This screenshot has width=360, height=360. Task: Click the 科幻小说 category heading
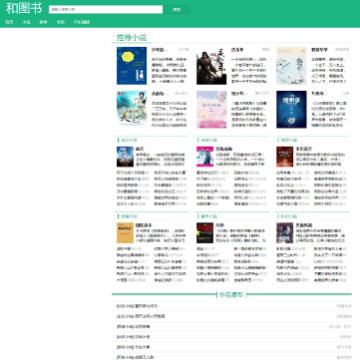tap(289, 216)
